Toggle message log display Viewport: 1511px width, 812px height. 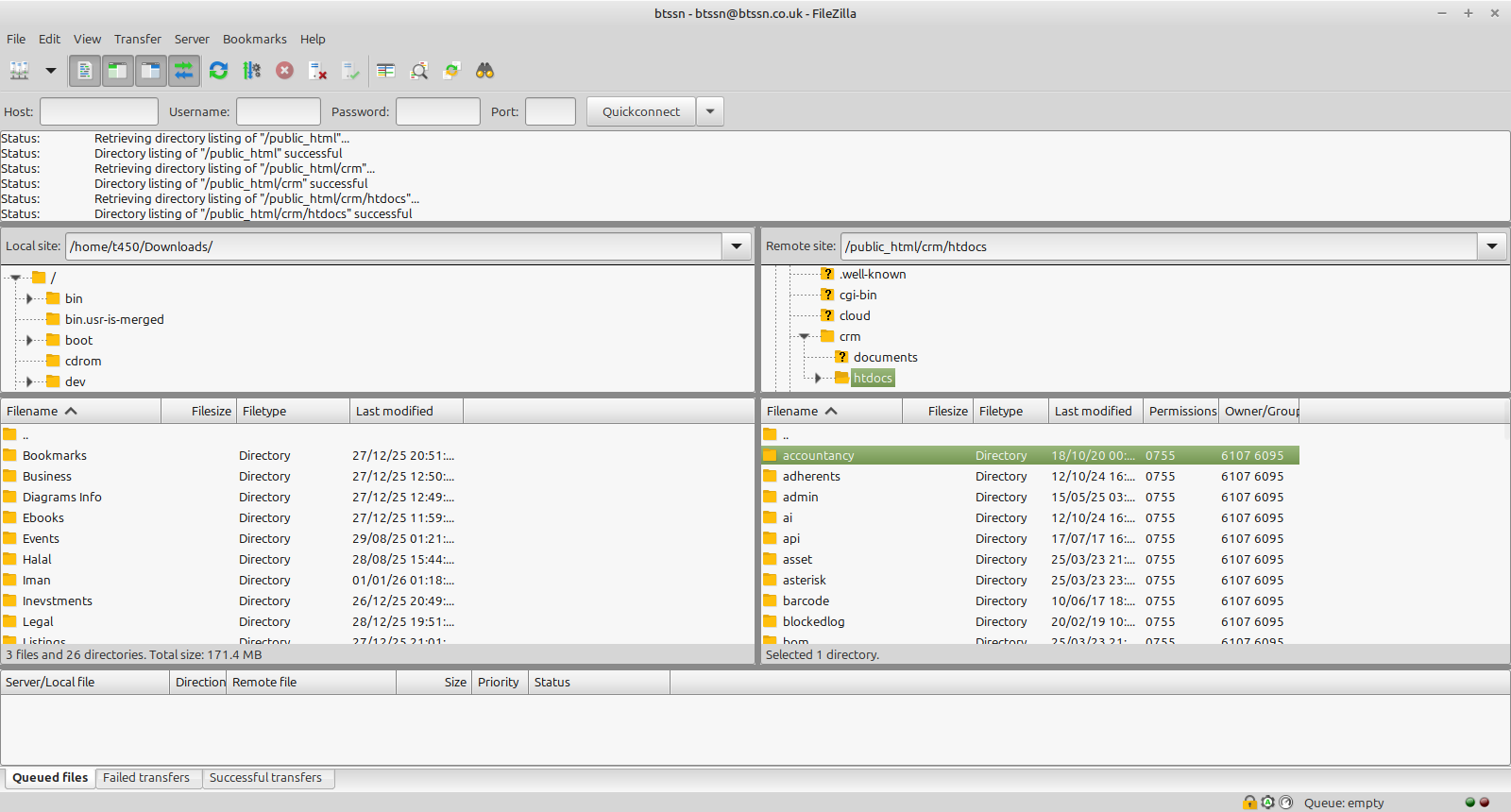85,71
